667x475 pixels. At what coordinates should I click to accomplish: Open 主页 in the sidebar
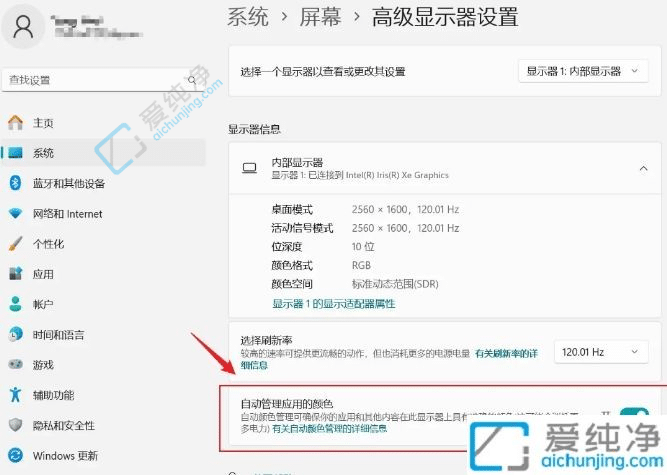pos(43,123)
